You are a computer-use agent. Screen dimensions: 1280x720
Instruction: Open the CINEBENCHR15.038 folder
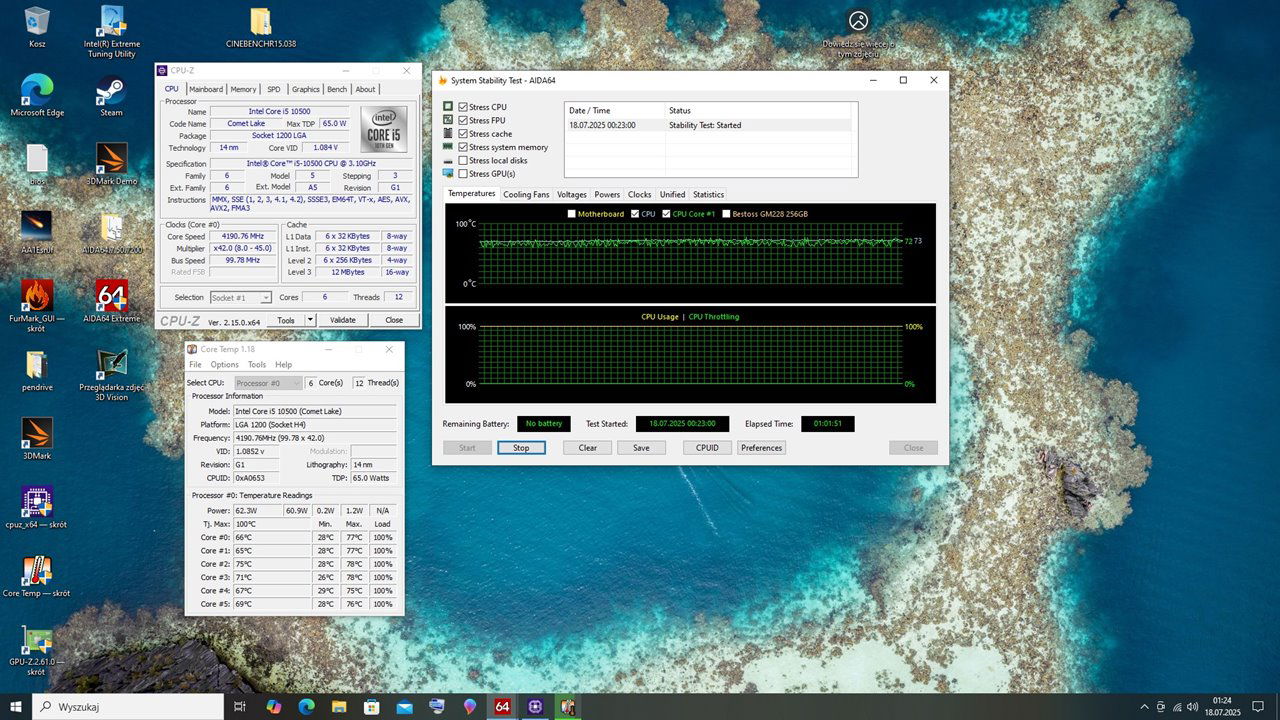260,27
